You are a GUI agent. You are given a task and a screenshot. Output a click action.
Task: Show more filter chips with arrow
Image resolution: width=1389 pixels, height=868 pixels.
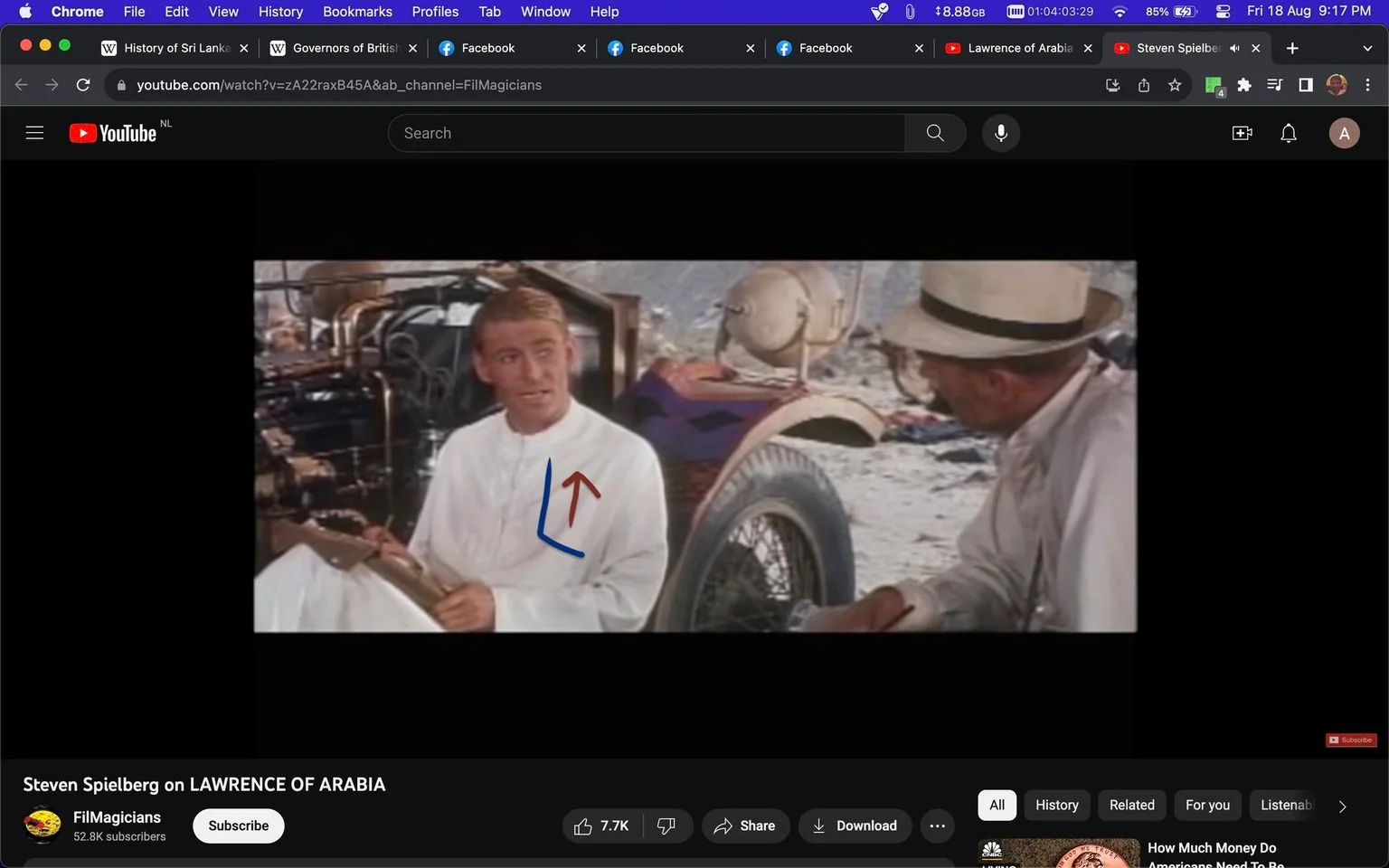pos(1342,806)
